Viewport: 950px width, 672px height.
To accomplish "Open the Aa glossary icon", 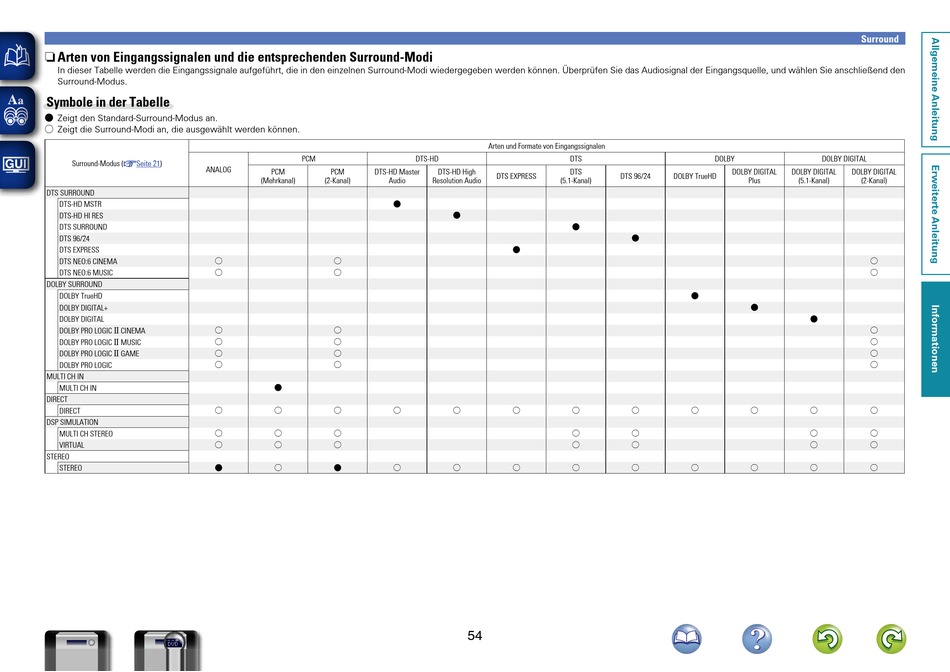I will tap(17, 110).
